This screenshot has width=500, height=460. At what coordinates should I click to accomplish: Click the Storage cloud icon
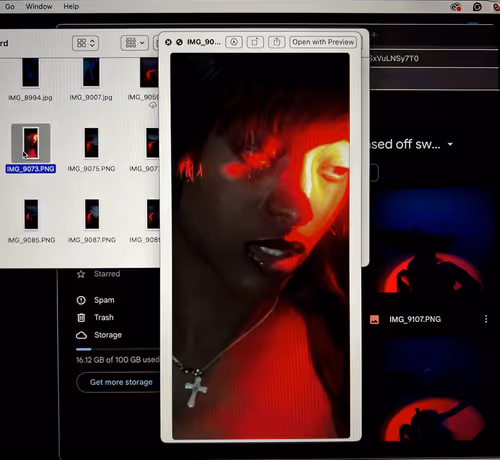point(81,335)
